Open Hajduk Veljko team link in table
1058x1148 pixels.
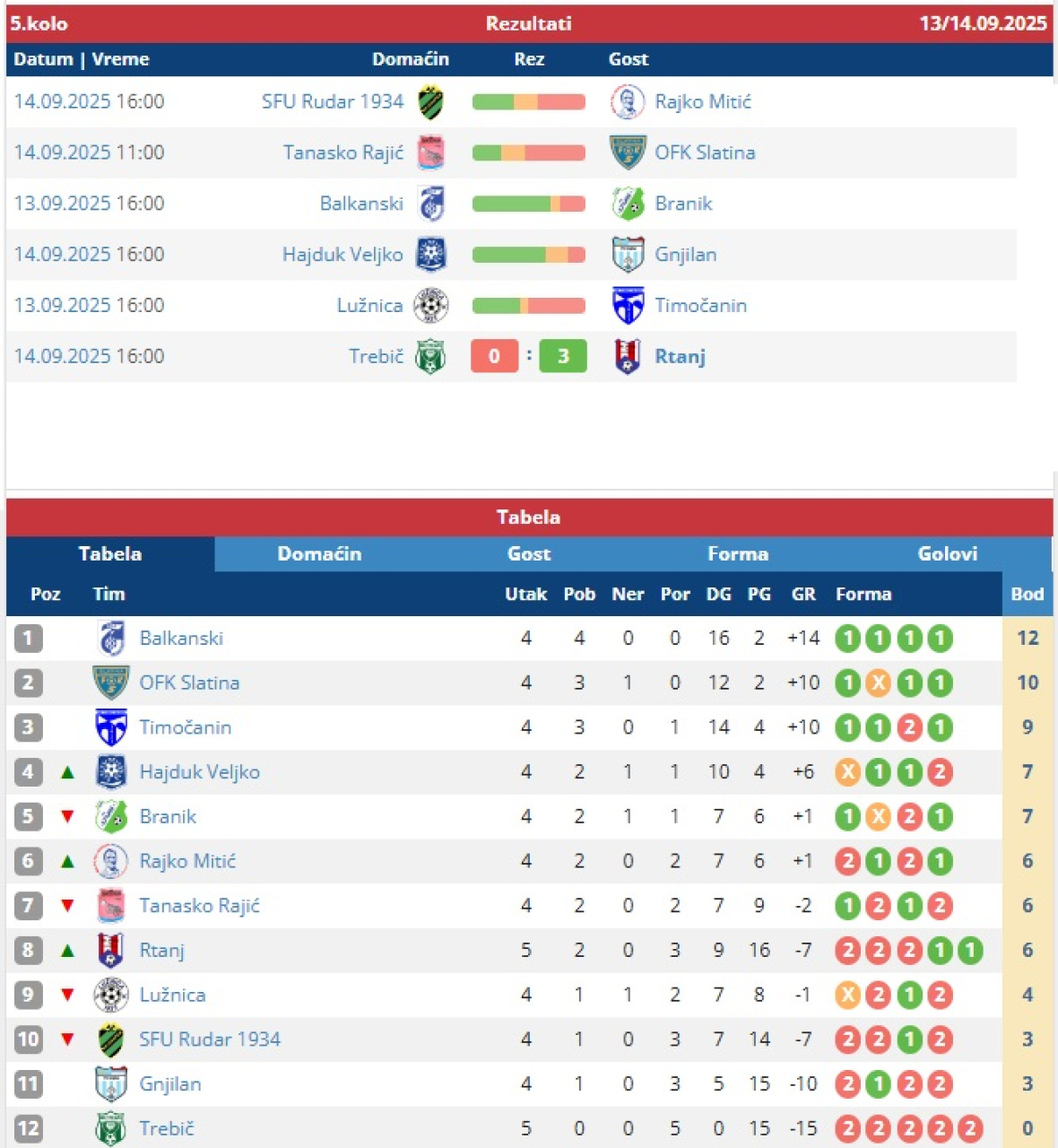(199, 772)
